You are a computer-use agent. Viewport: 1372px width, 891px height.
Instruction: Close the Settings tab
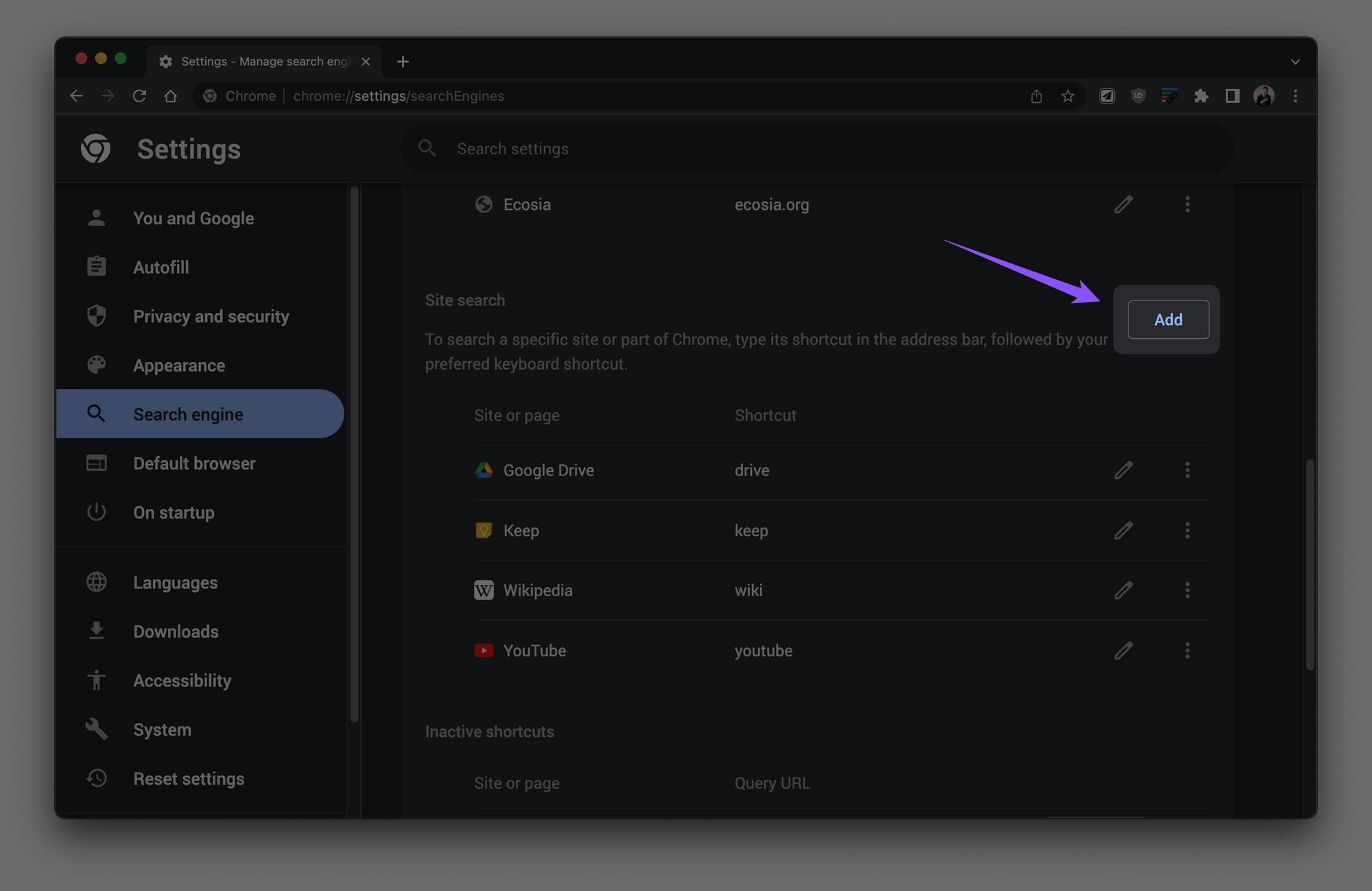tap(366, 62)
